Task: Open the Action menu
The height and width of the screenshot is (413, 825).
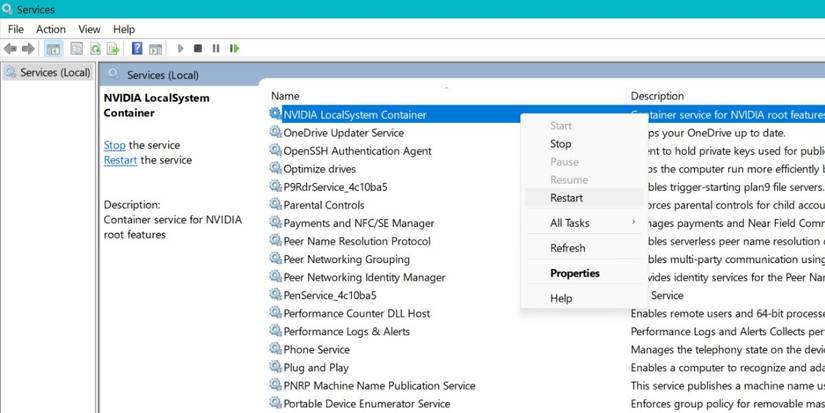Action: [51, 29]
